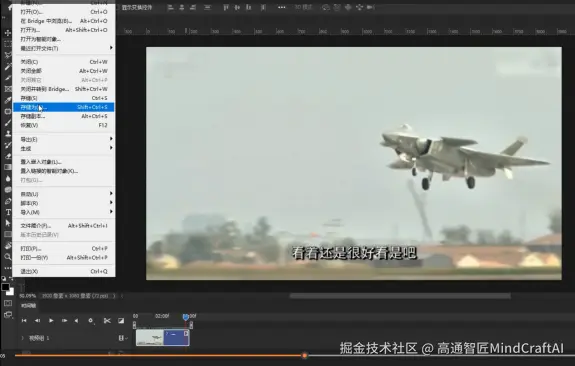575x366 pixels.
Task: Open the extra tools three-dot button in the toolbox
Action: point(7,268)
